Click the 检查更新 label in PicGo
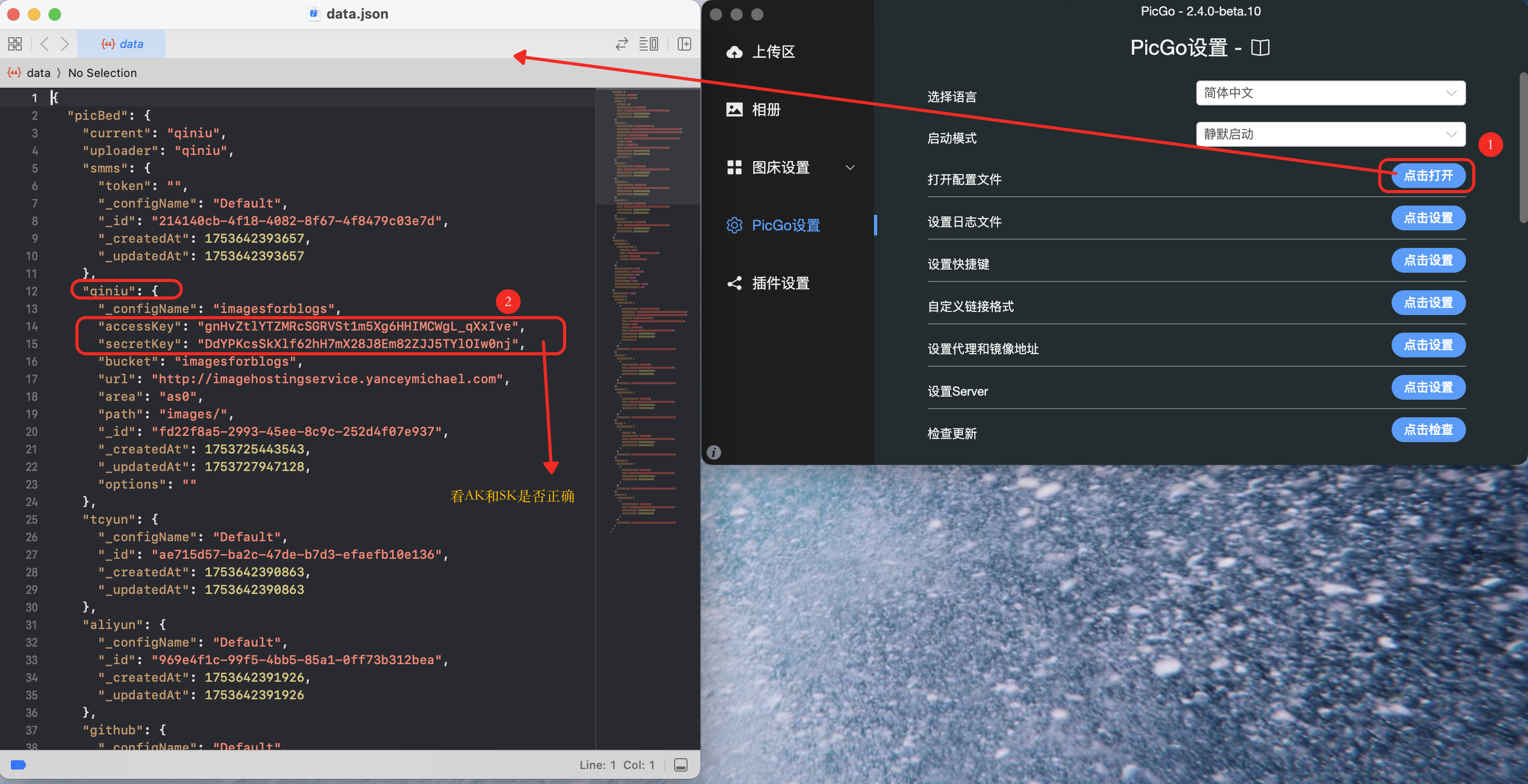Viewport: 1528px width, 784px height. point(952,433)
